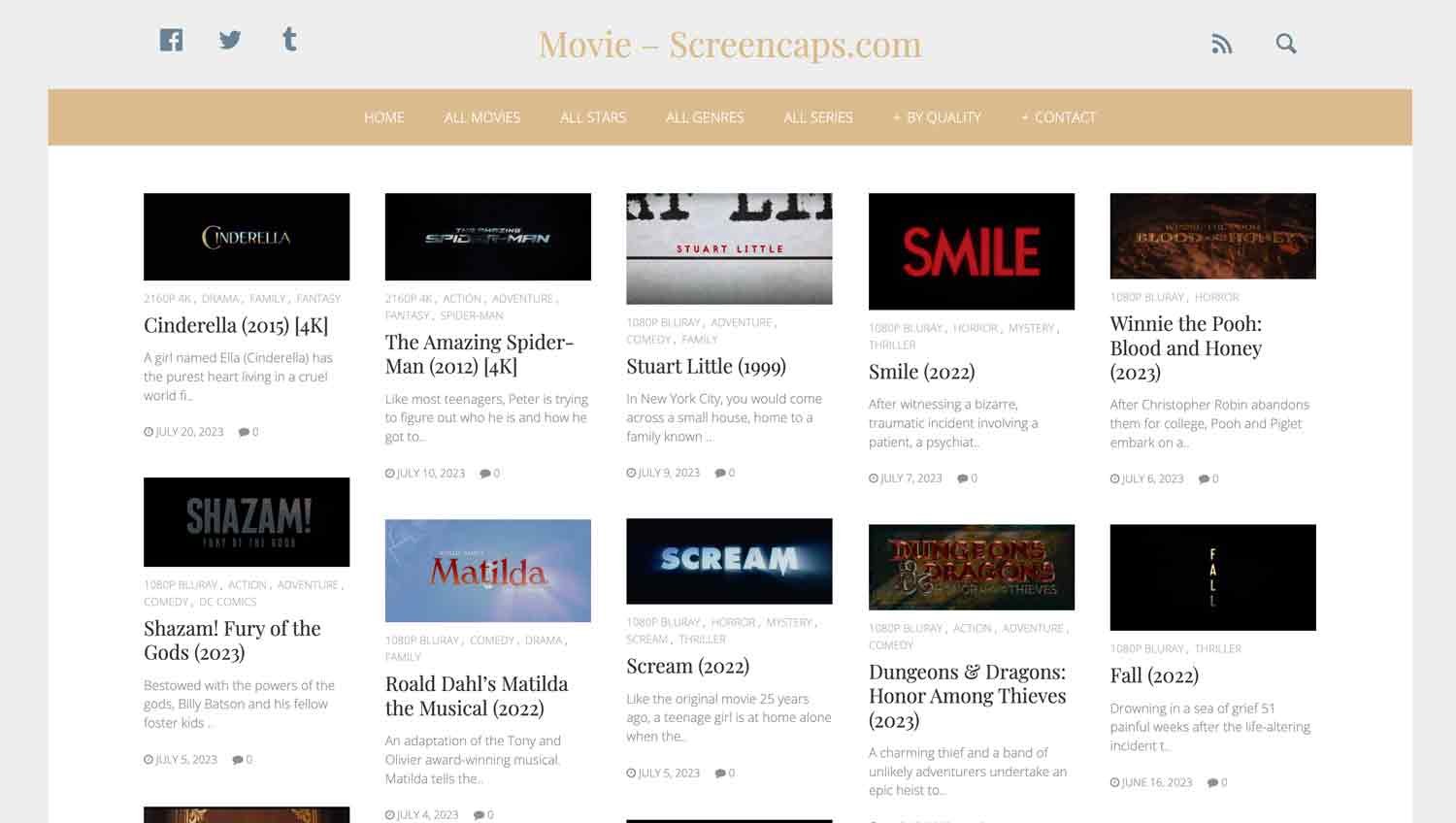Open Shazam! Fury of the Gods title

click(232, 641)
